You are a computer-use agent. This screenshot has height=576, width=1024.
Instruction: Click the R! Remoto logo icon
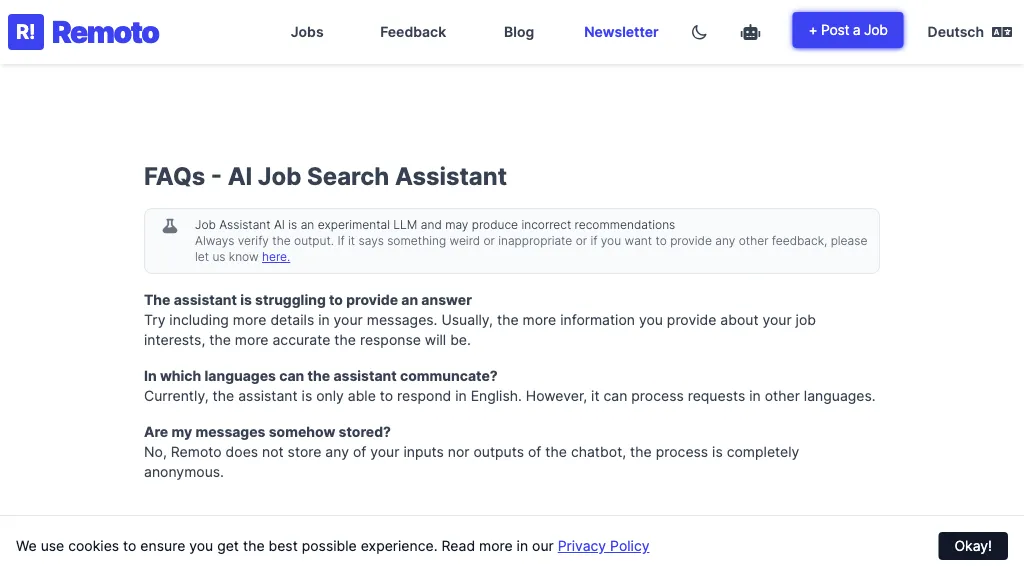click(x=25, y=31)
